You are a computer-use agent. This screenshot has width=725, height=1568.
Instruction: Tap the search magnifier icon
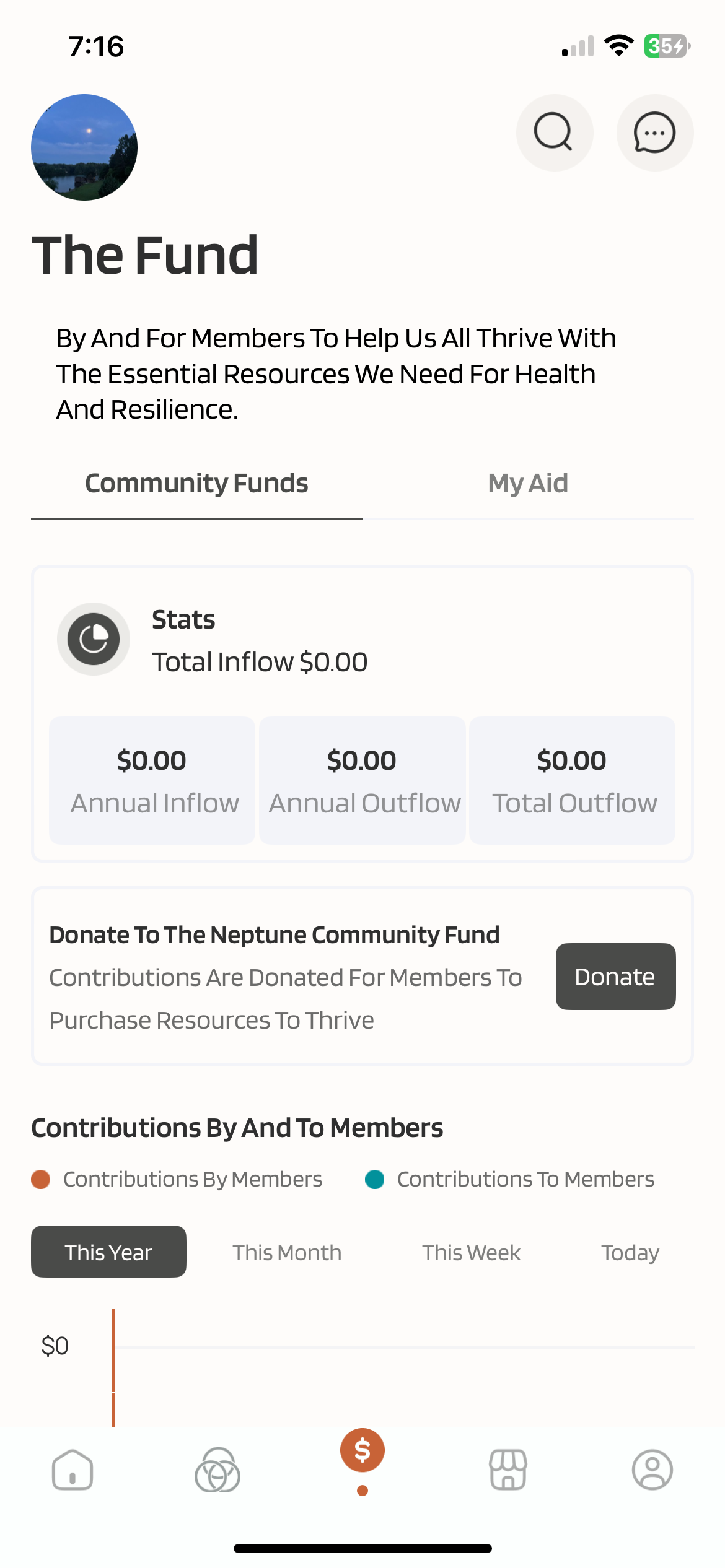click(554, 133)
